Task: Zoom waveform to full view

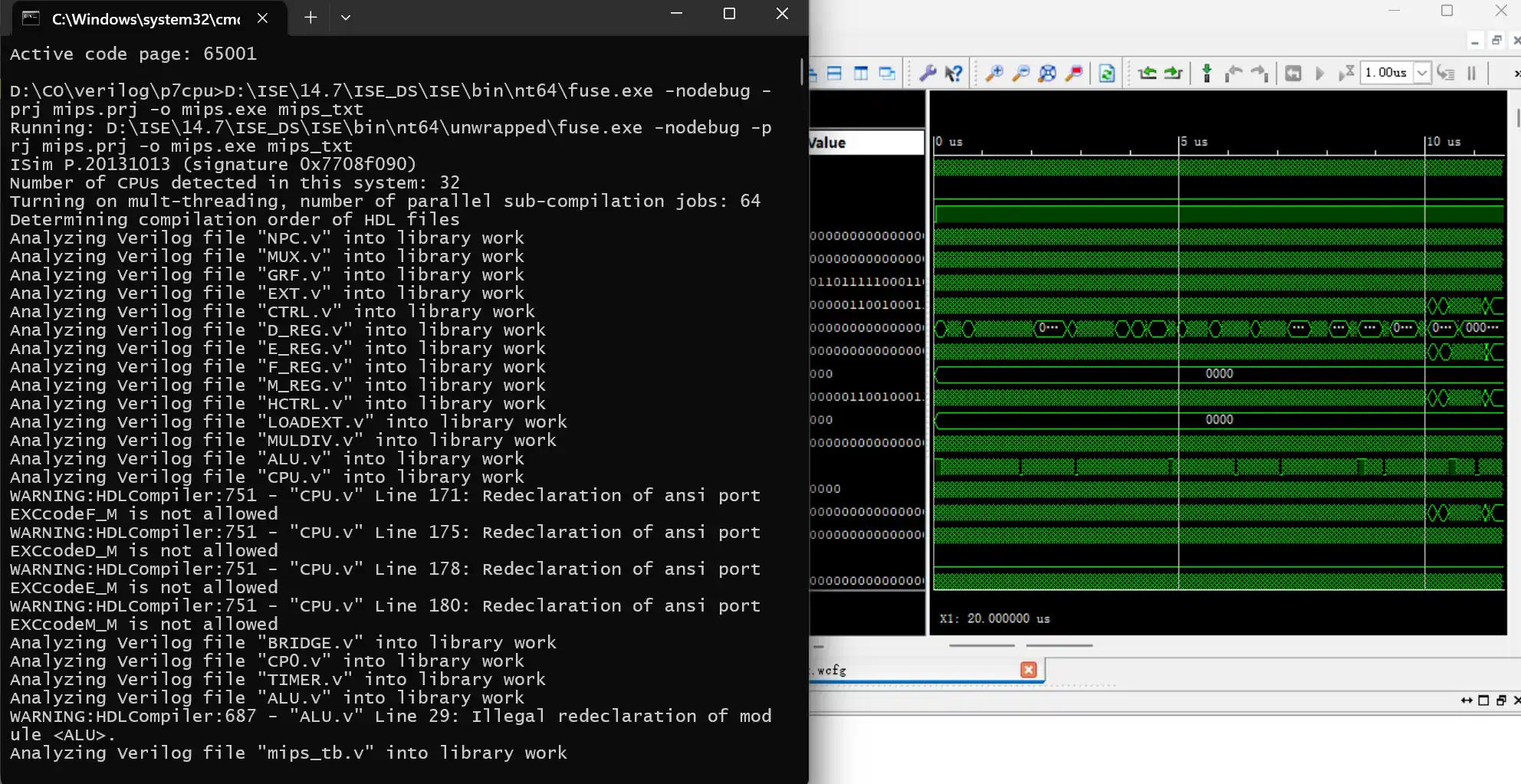Action: 1047,74
